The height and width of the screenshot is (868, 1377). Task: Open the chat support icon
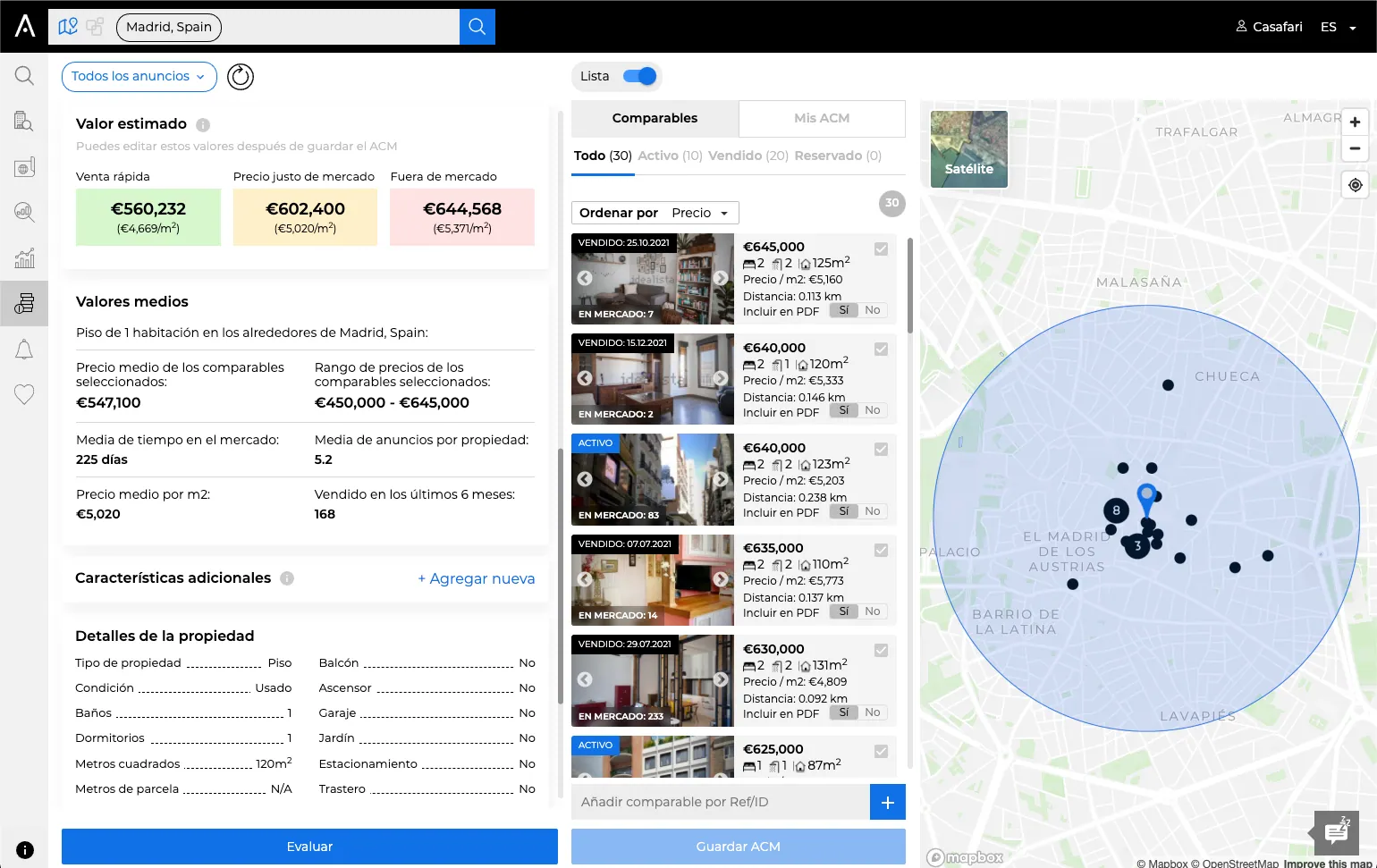point(1336,832)
